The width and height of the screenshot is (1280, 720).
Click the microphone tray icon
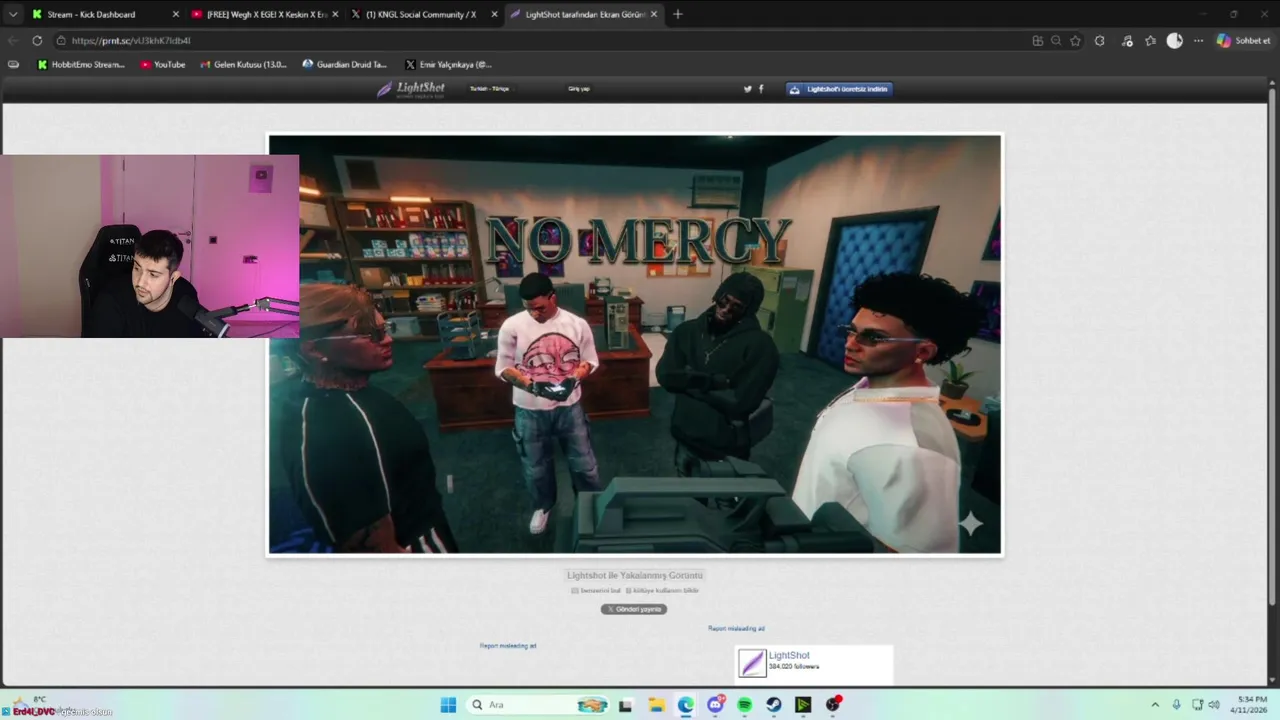coord(1176,705)
